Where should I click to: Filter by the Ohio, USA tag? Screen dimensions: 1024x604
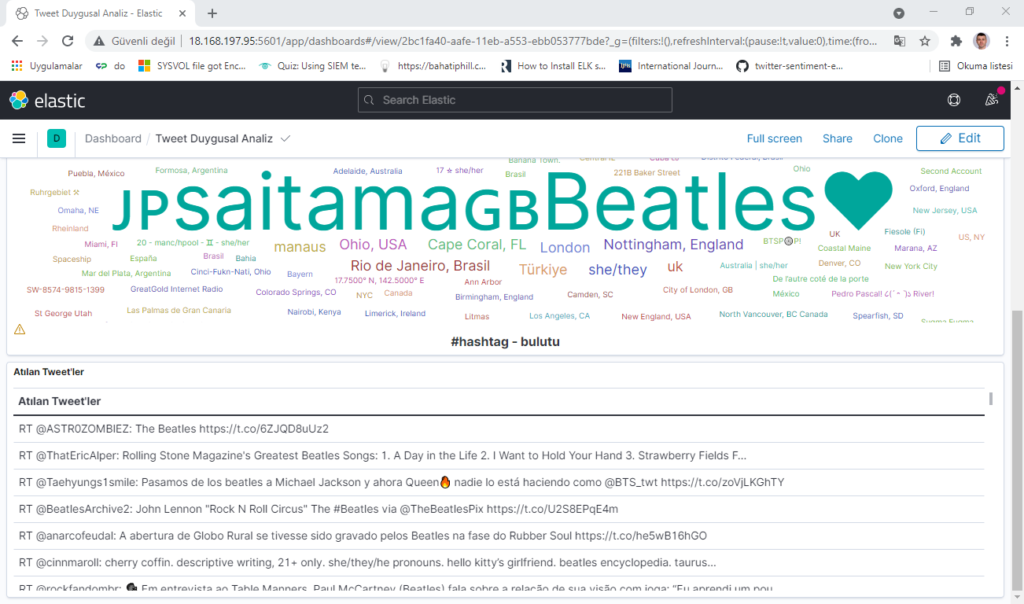(x=373, y=244)
